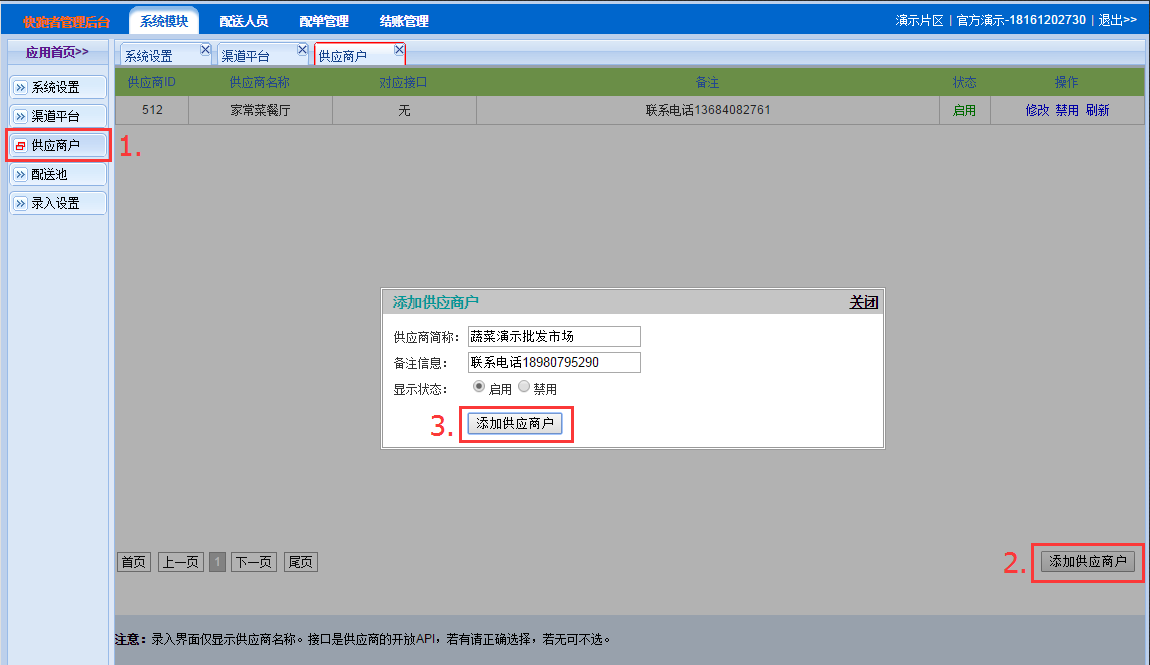Click the 添加供应商户 button inside the dialog

pos(515,424)
